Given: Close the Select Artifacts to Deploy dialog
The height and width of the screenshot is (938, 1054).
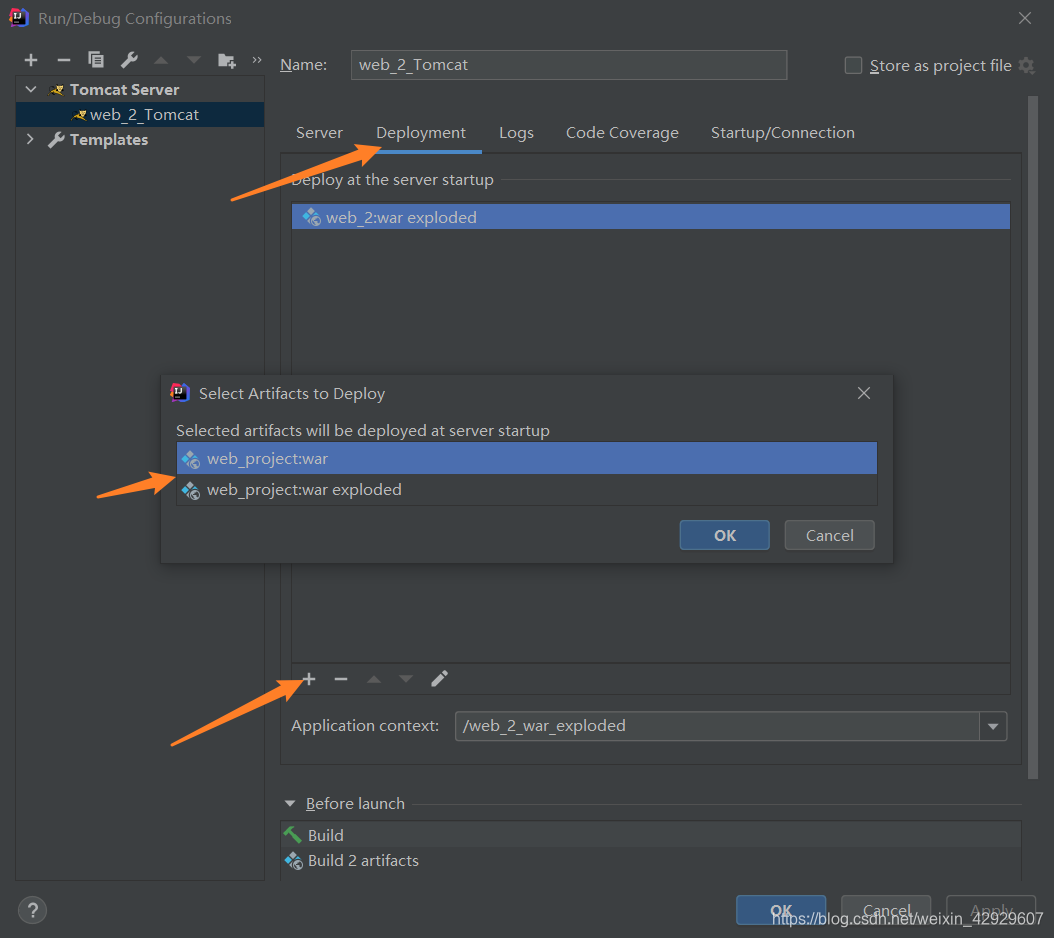Looking at the screenshot, I should point(864,393).
